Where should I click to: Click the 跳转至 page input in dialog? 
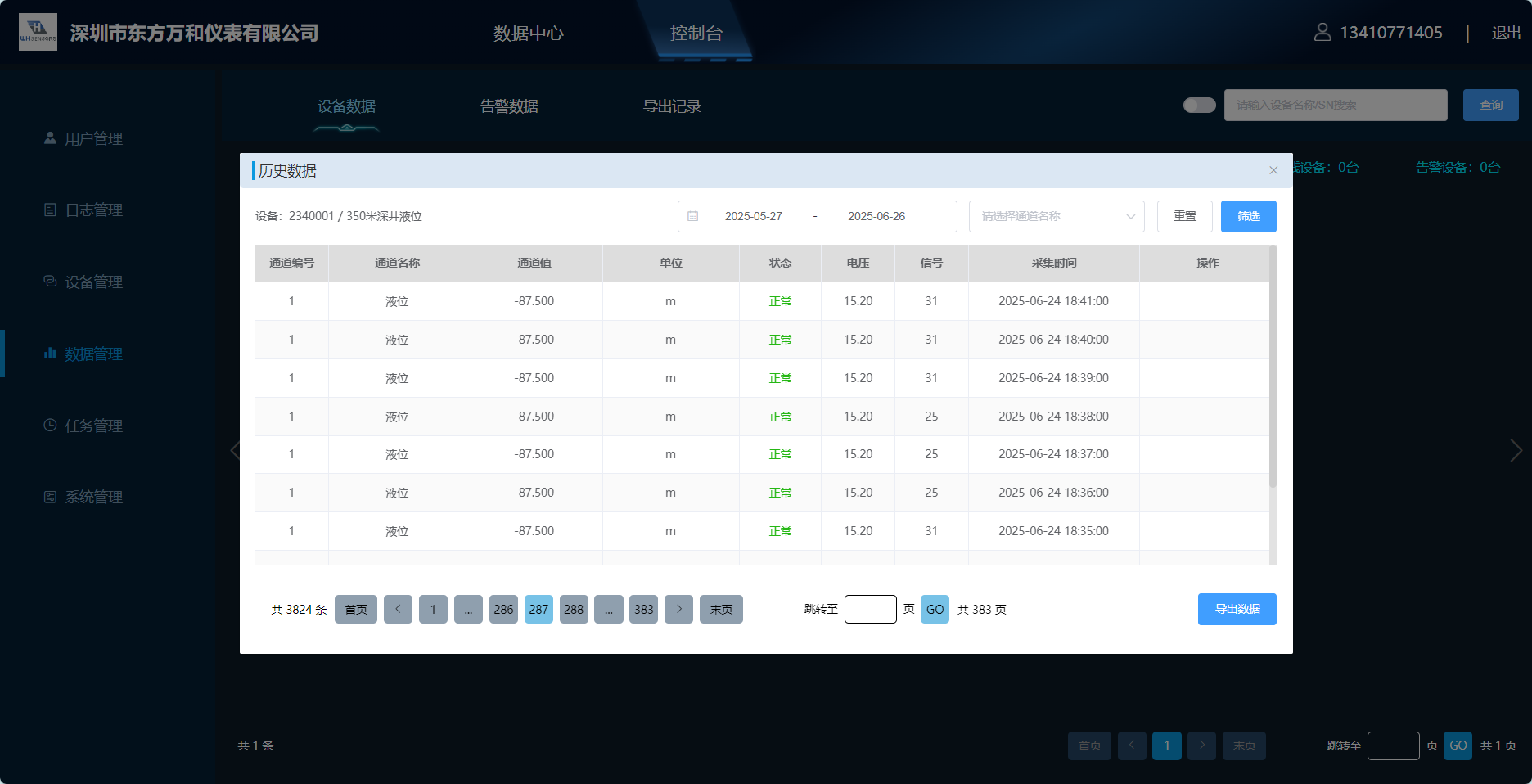pyautogui.click(x=870, y=609)
